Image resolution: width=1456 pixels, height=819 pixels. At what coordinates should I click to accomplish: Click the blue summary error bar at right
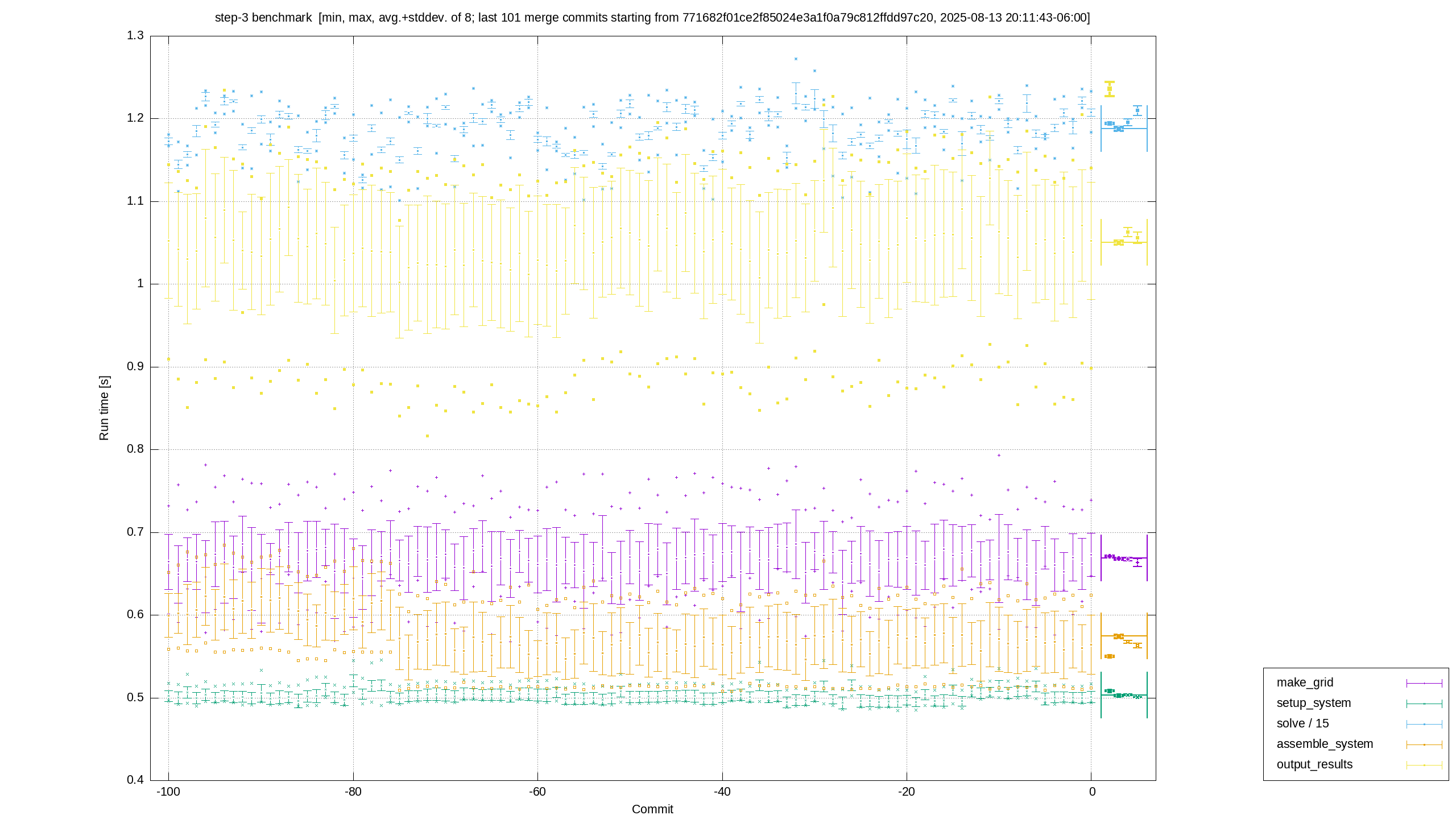coord(1124,129)
